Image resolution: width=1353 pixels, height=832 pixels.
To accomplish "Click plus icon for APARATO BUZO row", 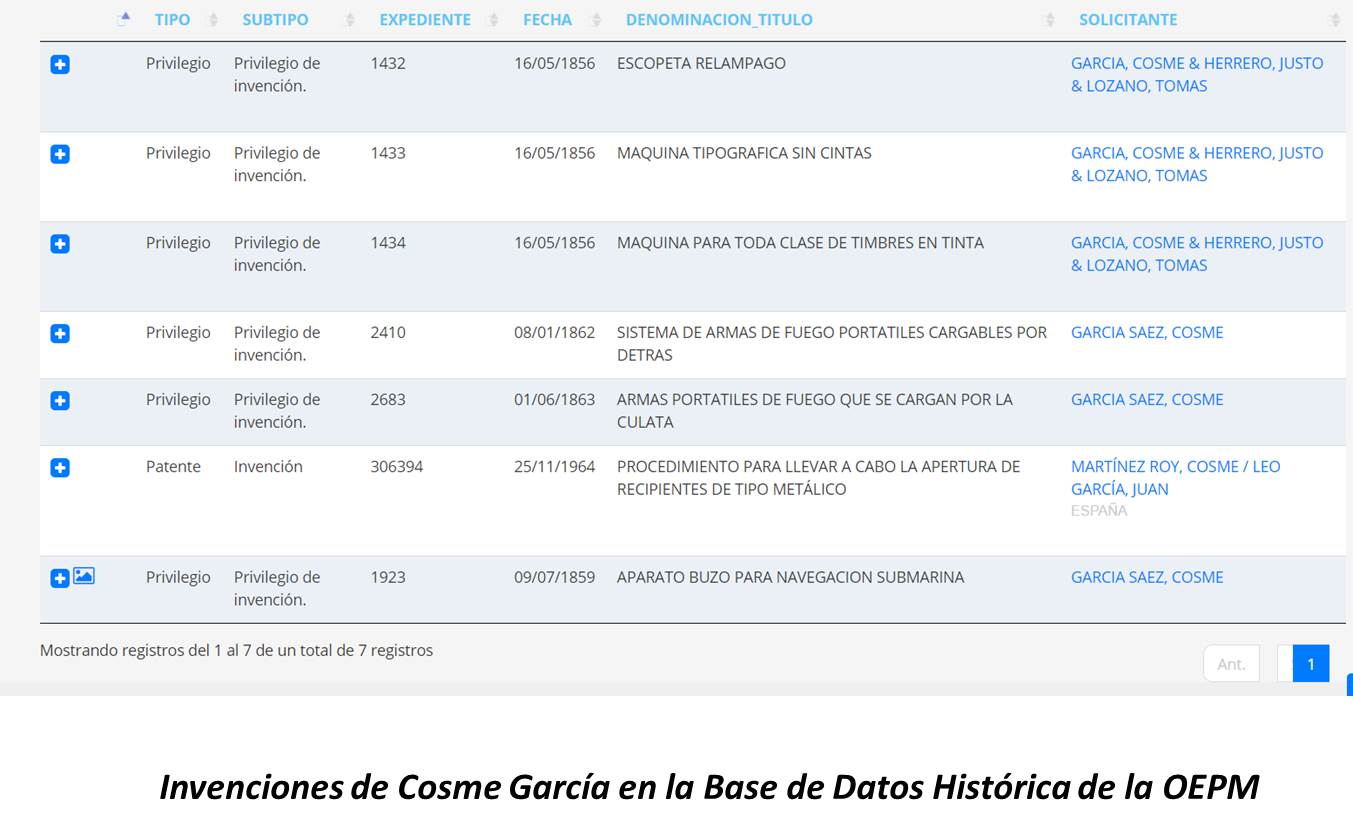I will coord(60,578).
